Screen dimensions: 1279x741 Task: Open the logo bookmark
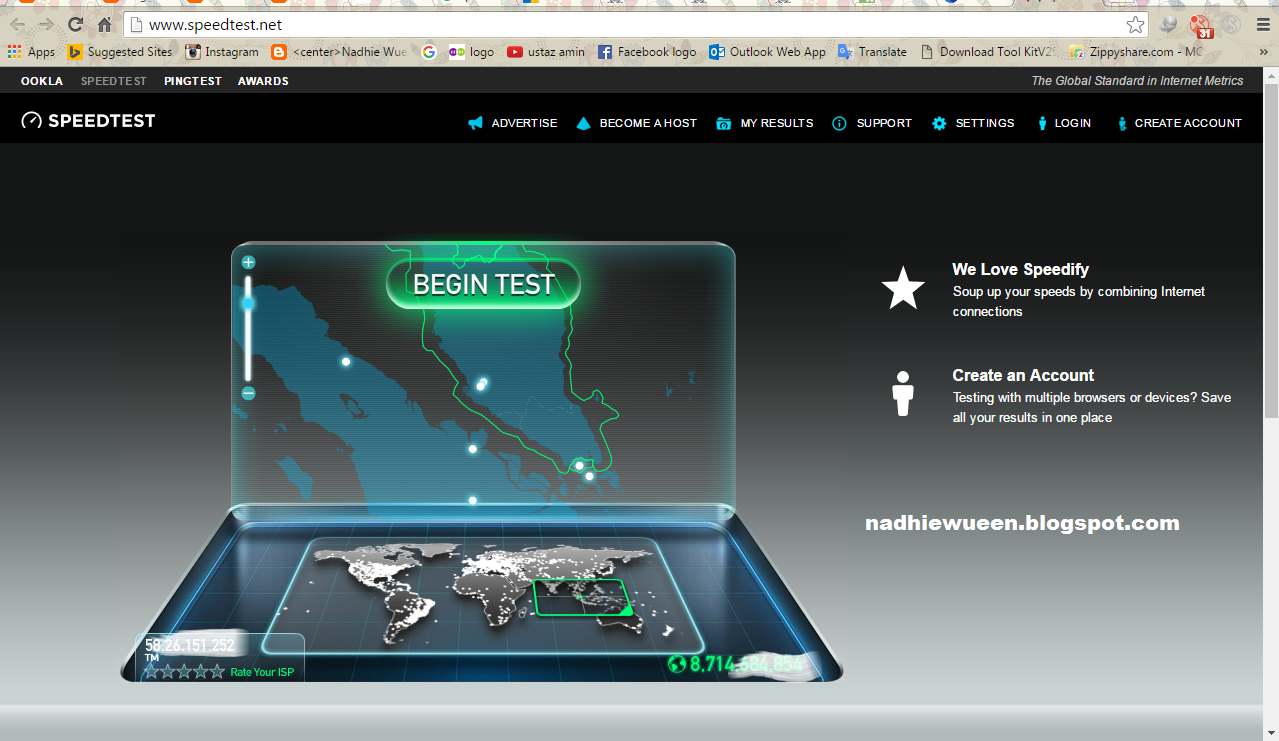(472, 52)
